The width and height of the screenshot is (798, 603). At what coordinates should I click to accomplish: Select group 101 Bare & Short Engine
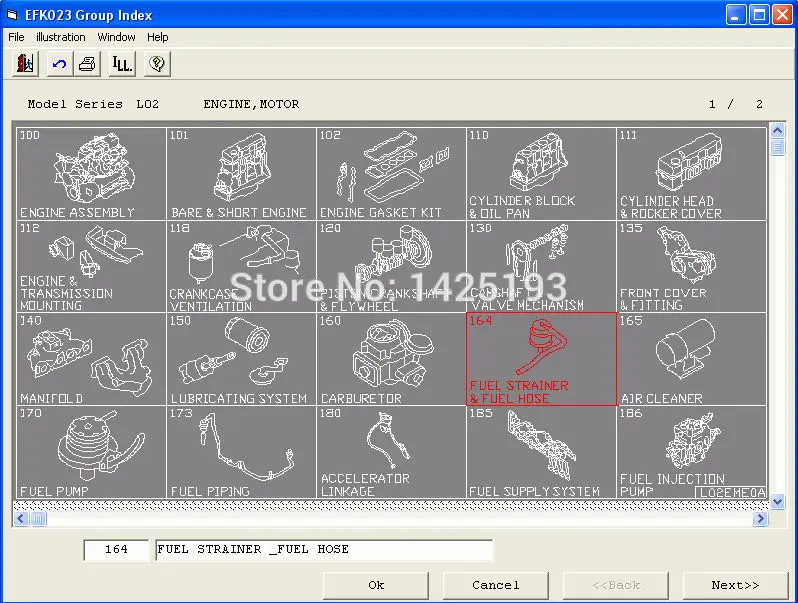pos(241,174)
